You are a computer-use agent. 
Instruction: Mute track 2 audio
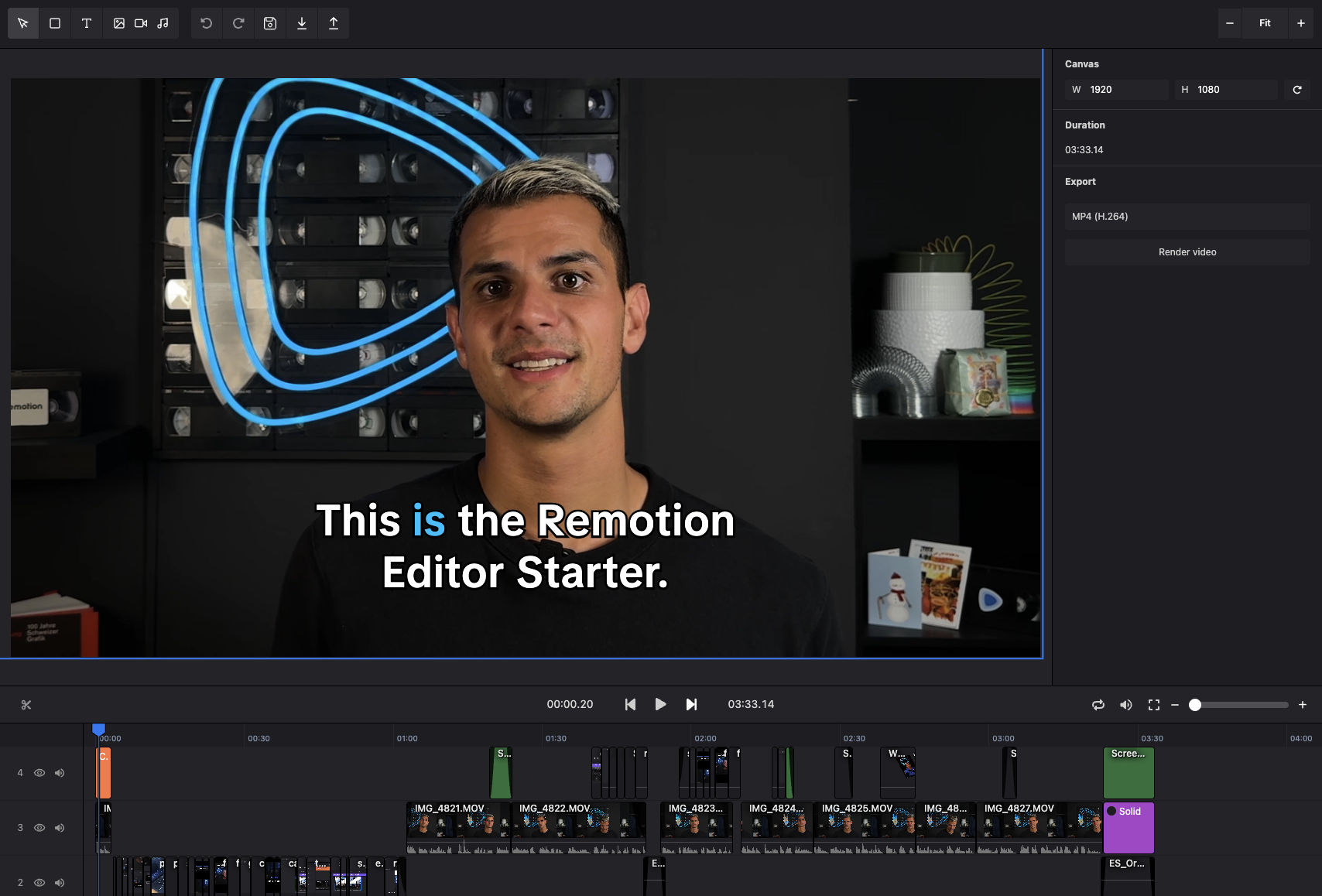click(x=60, y=883)
